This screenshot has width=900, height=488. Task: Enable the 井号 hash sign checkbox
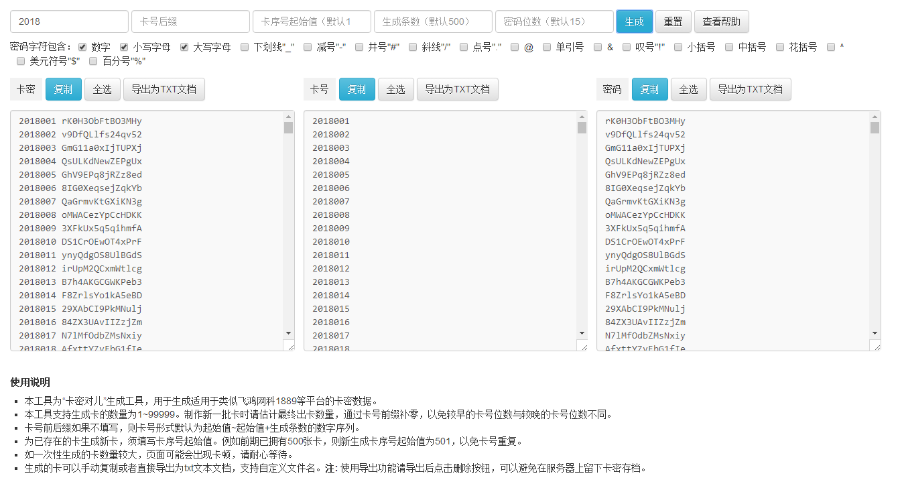point(359,47)
